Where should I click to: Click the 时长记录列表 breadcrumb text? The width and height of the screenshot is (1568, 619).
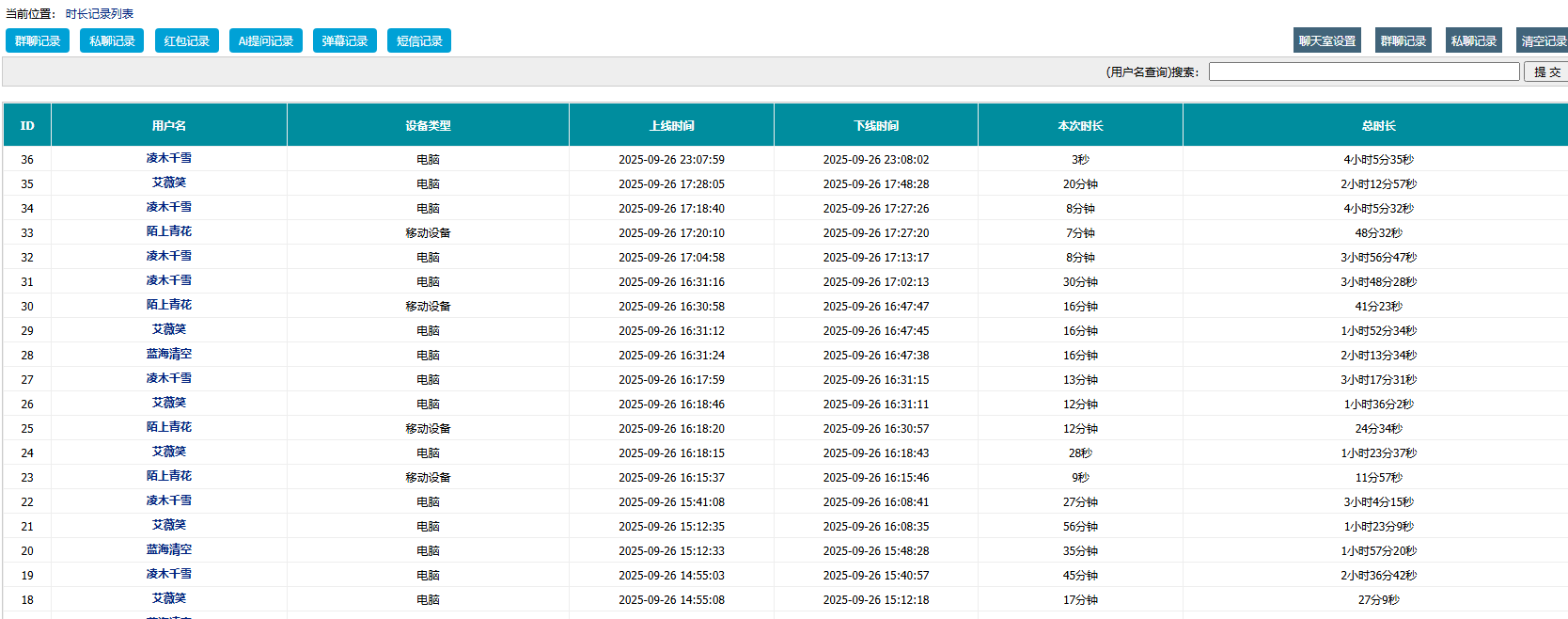pos(100,14)
